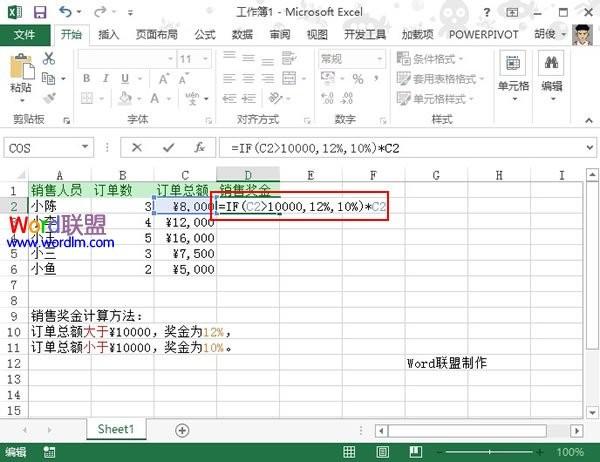The image size is (600, 462).
Task: Toggle Bold formatting
Action: 86,78
